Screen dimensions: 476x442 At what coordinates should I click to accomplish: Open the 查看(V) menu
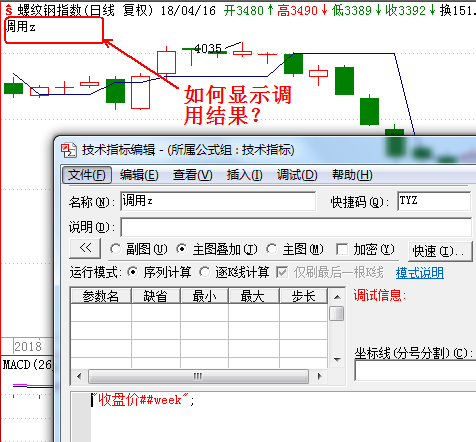point(192,175)
